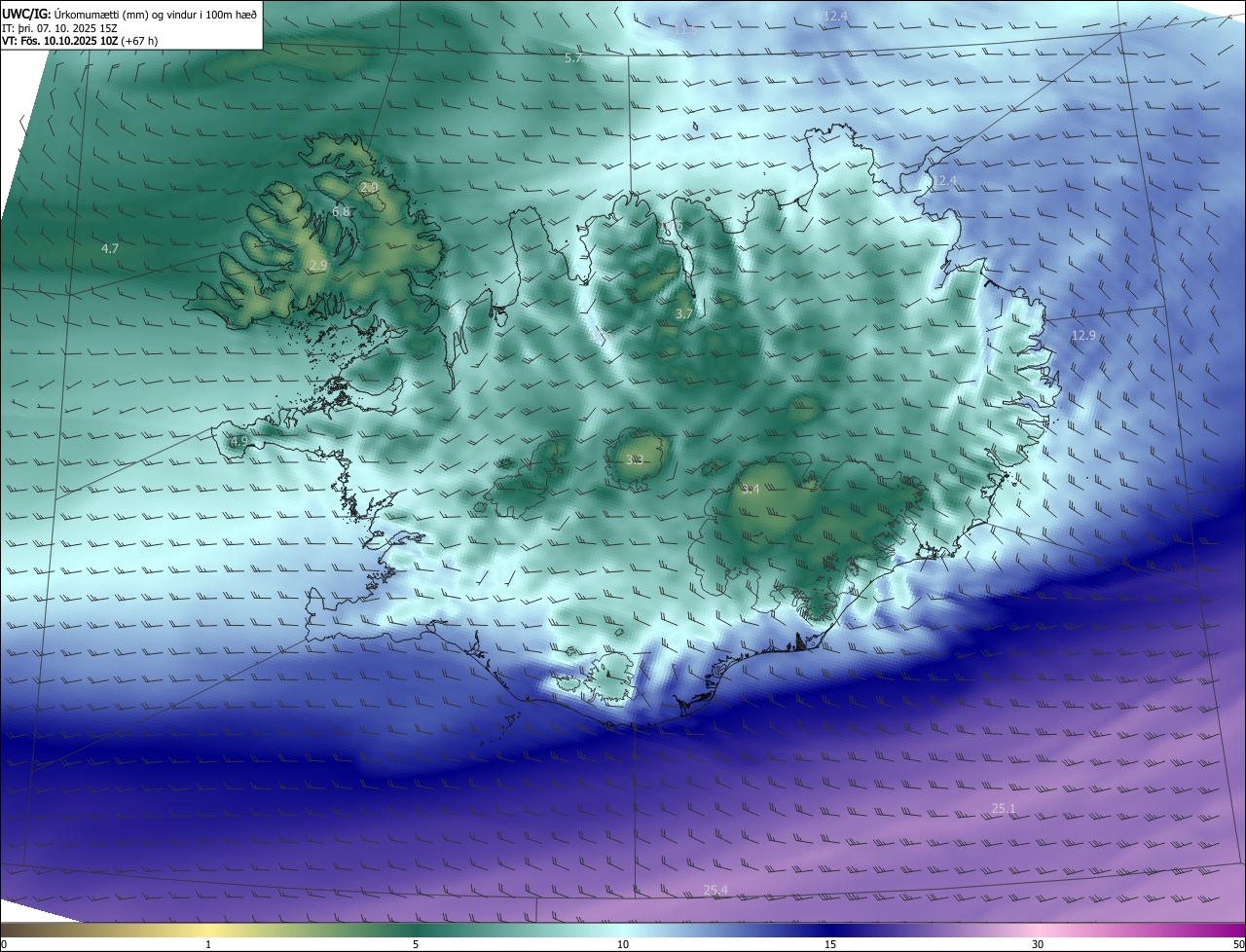Click the 4.9 value label on the western peninsula

pos(238,442)
